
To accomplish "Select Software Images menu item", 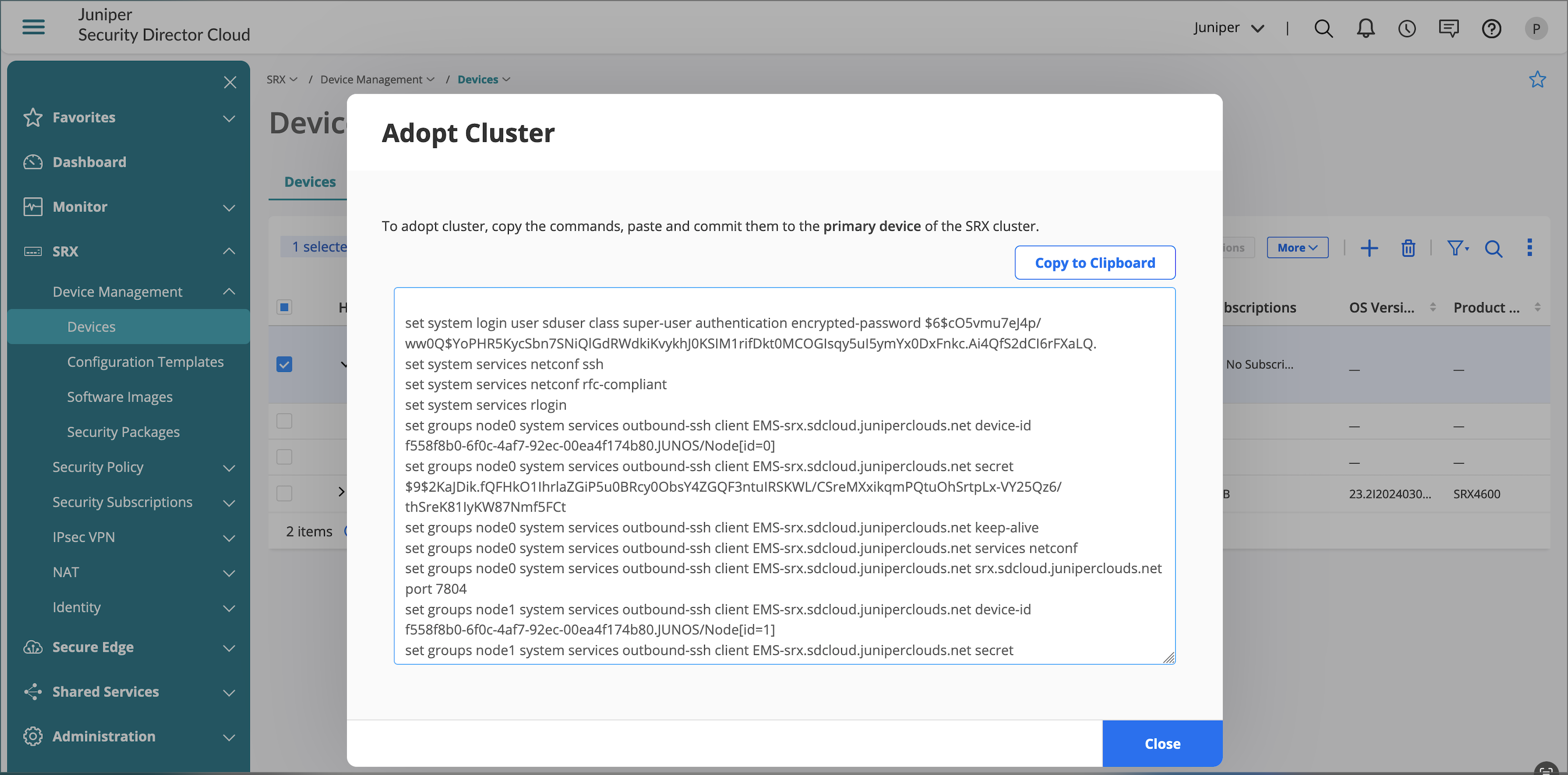I will tap(120, 397).
